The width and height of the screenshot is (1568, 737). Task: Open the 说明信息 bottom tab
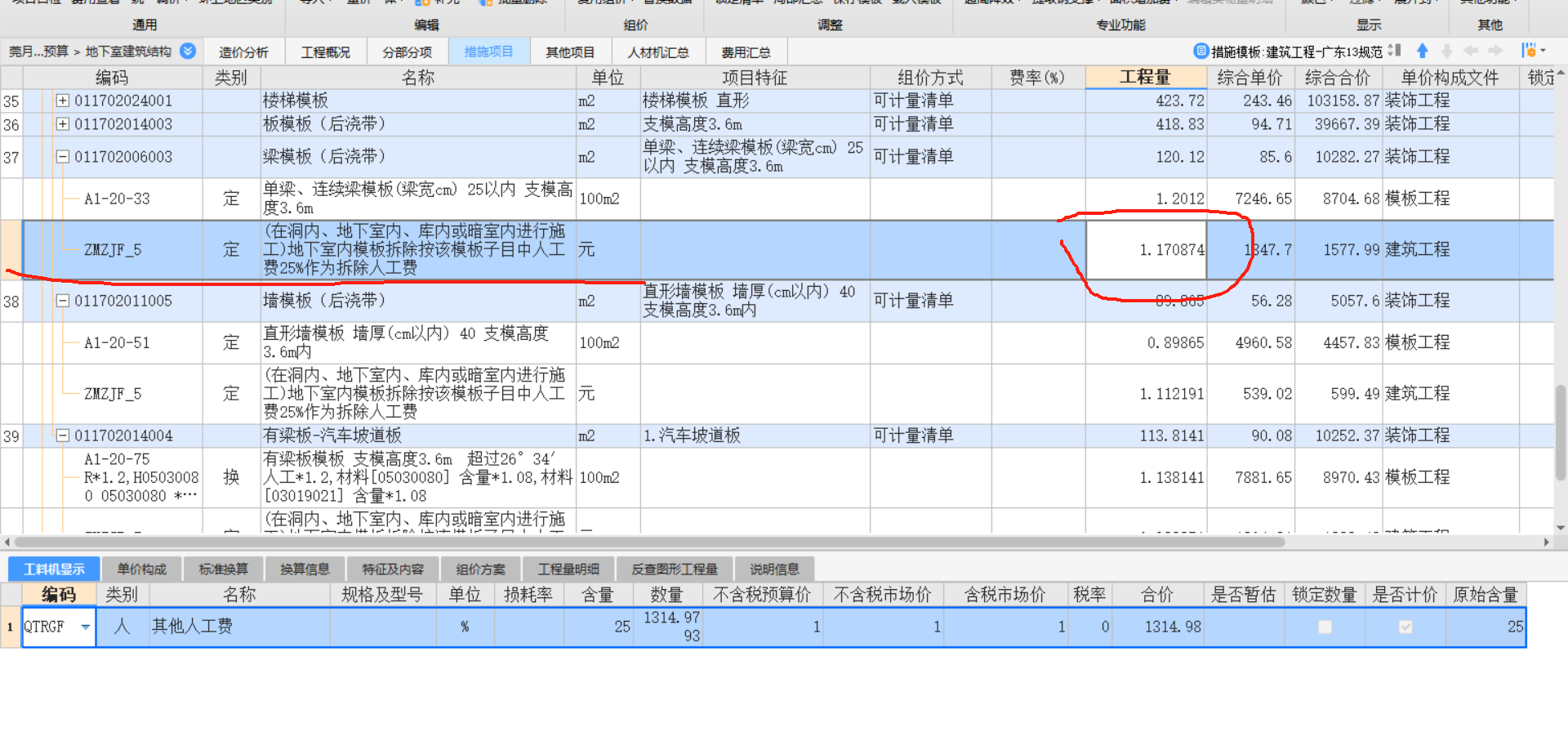774,569
